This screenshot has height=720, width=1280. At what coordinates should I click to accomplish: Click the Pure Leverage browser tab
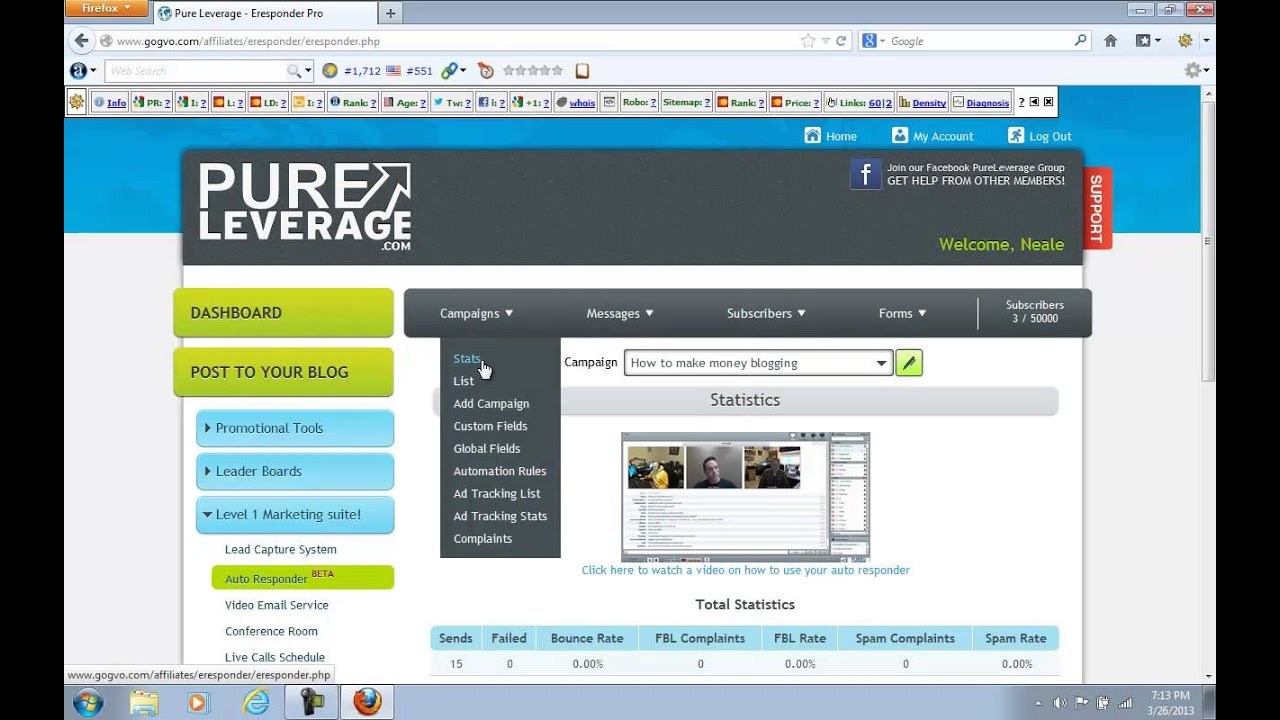(x=265, y=13)
